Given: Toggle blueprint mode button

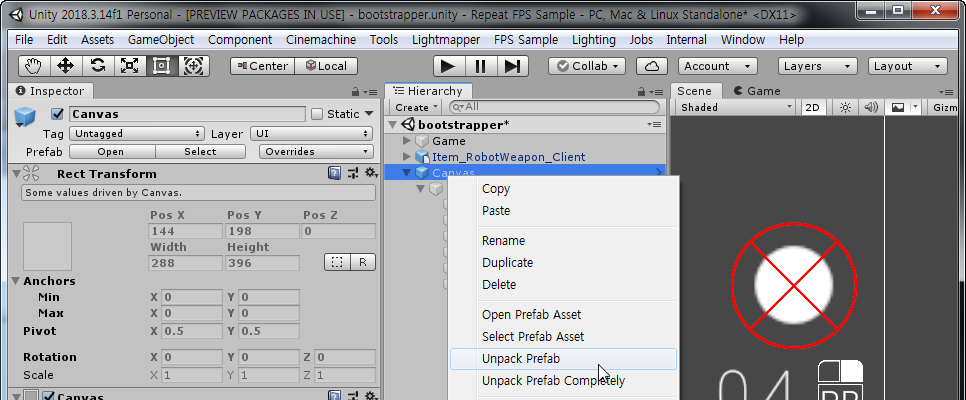Looking at the screenshot, I should [337, 263].
